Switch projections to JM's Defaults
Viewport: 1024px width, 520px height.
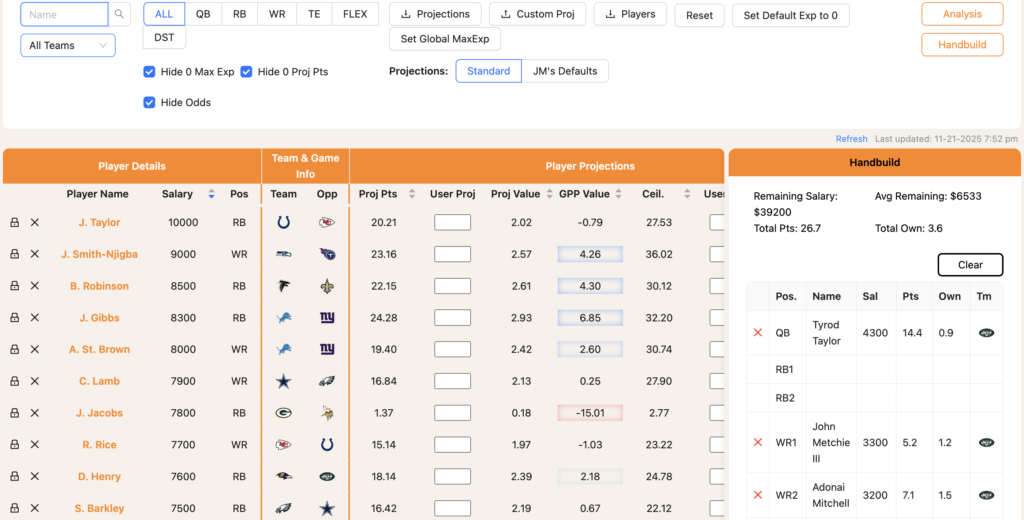564,71
